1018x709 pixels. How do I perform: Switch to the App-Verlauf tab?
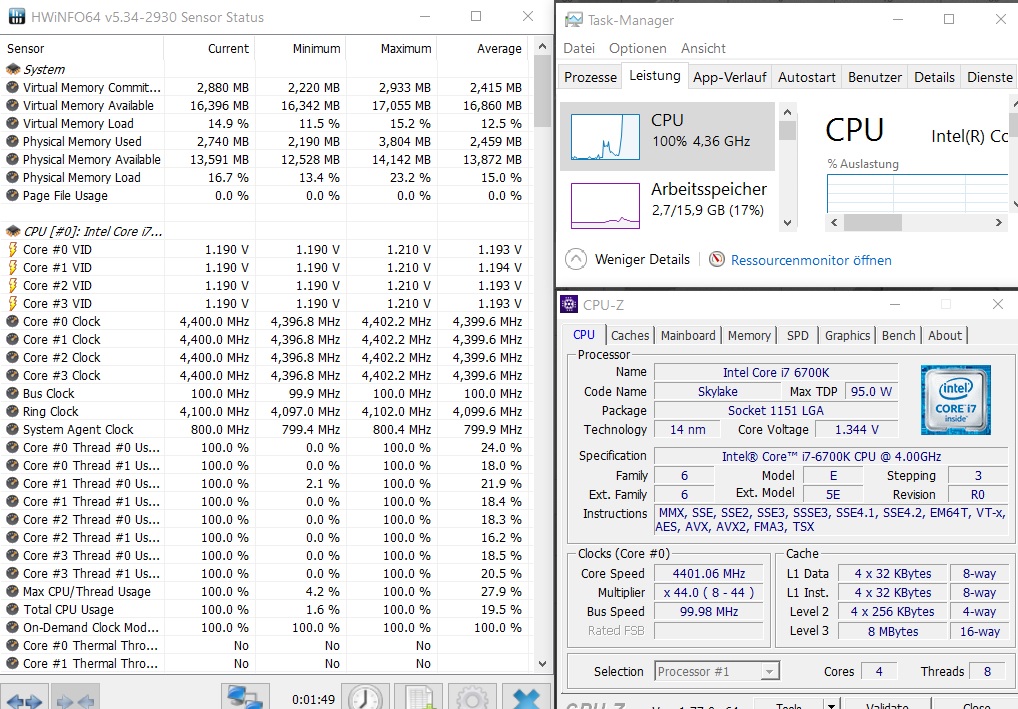tap(730, 77)
